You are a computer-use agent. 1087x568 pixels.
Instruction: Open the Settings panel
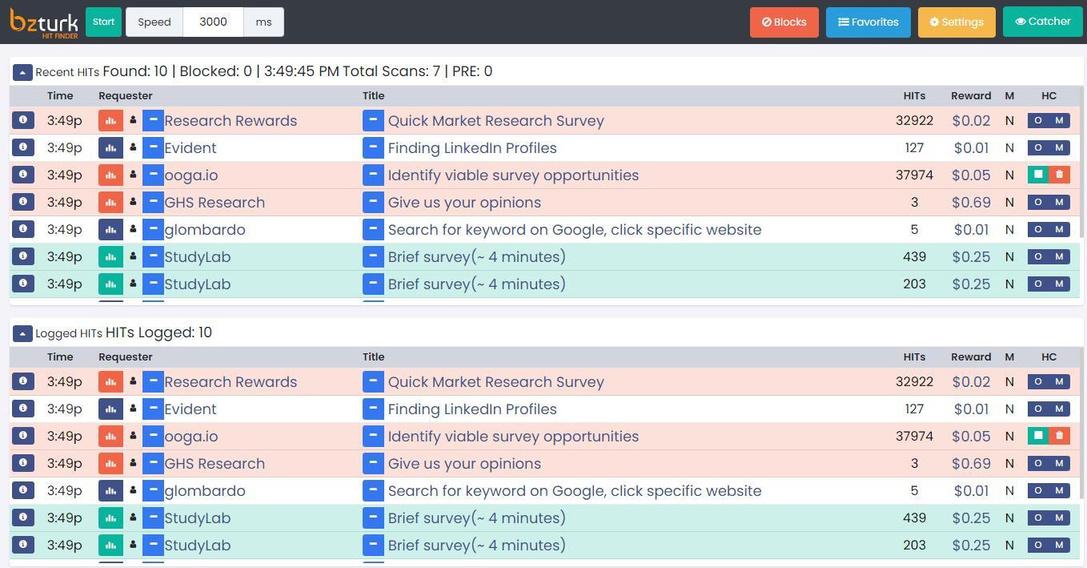pos(956,22)
